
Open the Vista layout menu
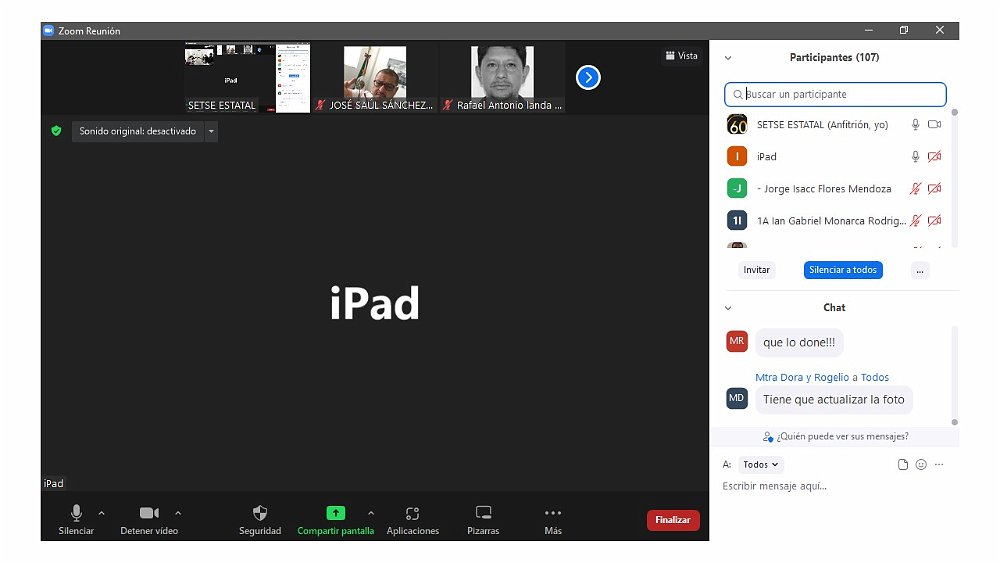tap(681, 56)
